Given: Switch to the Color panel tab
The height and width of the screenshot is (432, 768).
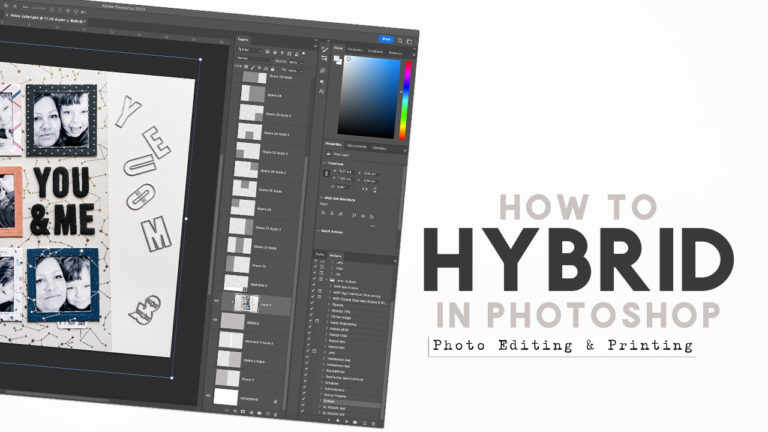Looking at the screenshot, I should 338,48.
